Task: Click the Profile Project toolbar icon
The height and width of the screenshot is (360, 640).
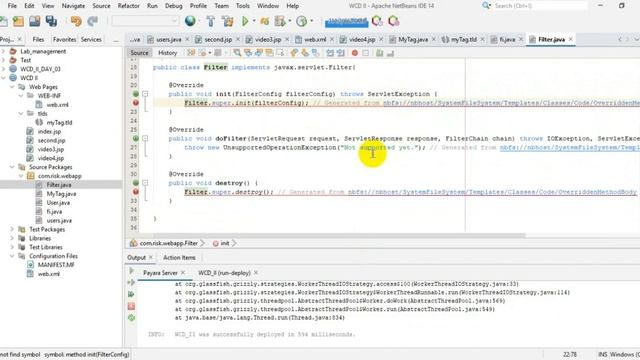Action: click(280, 21)
